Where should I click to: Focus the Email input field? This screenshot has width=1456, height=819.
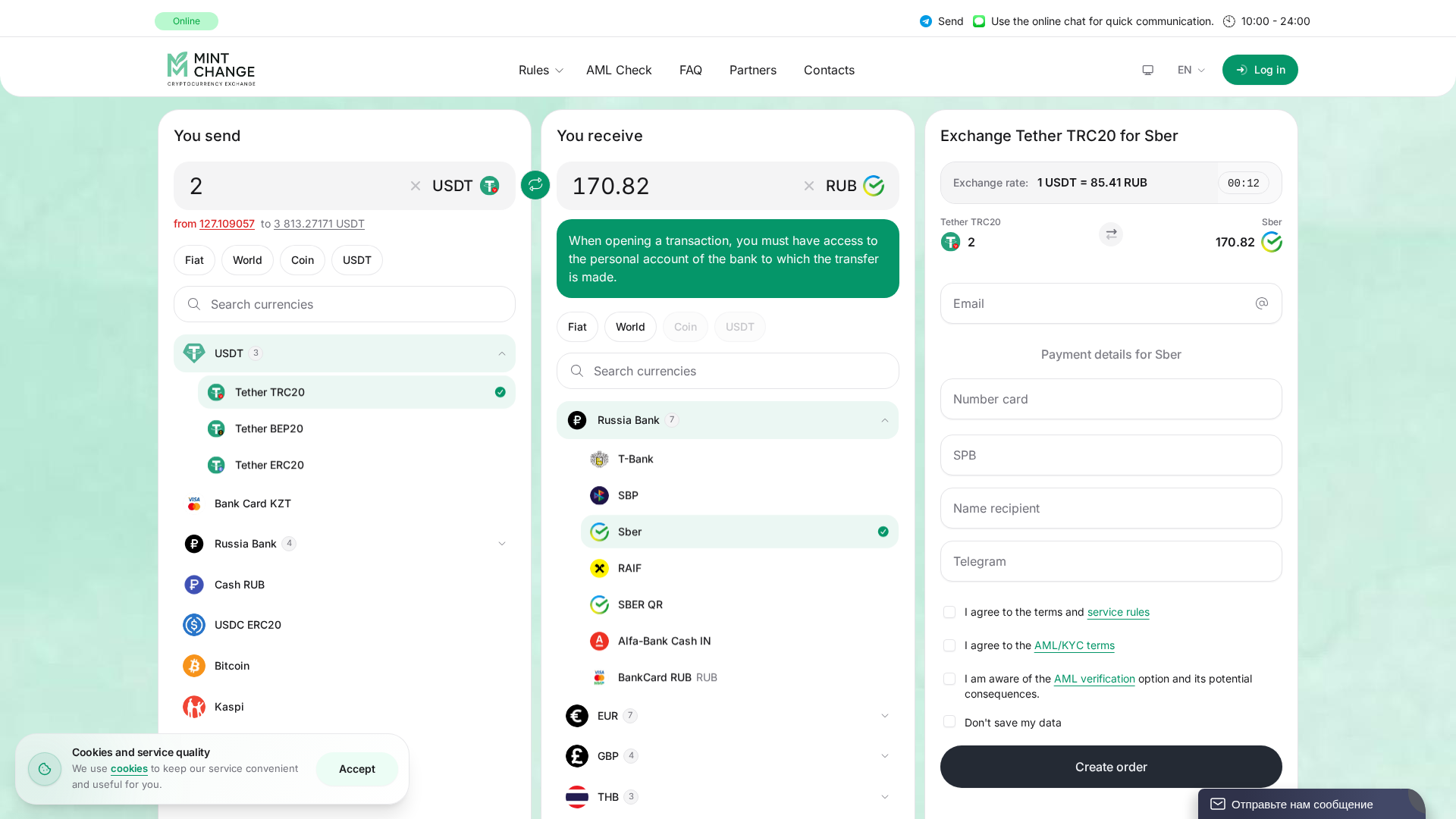coord(1111,303)
